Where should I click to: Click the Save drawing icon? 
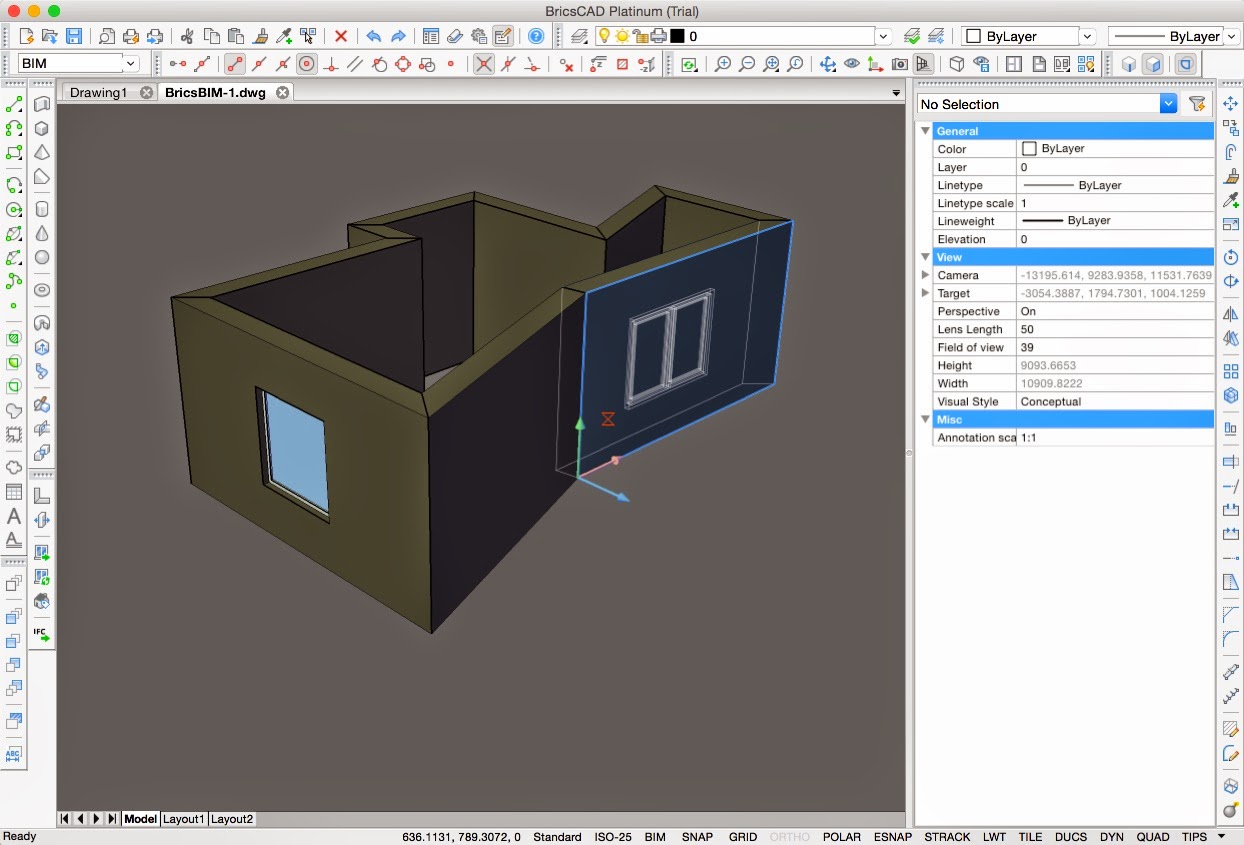tap(74, 36)
